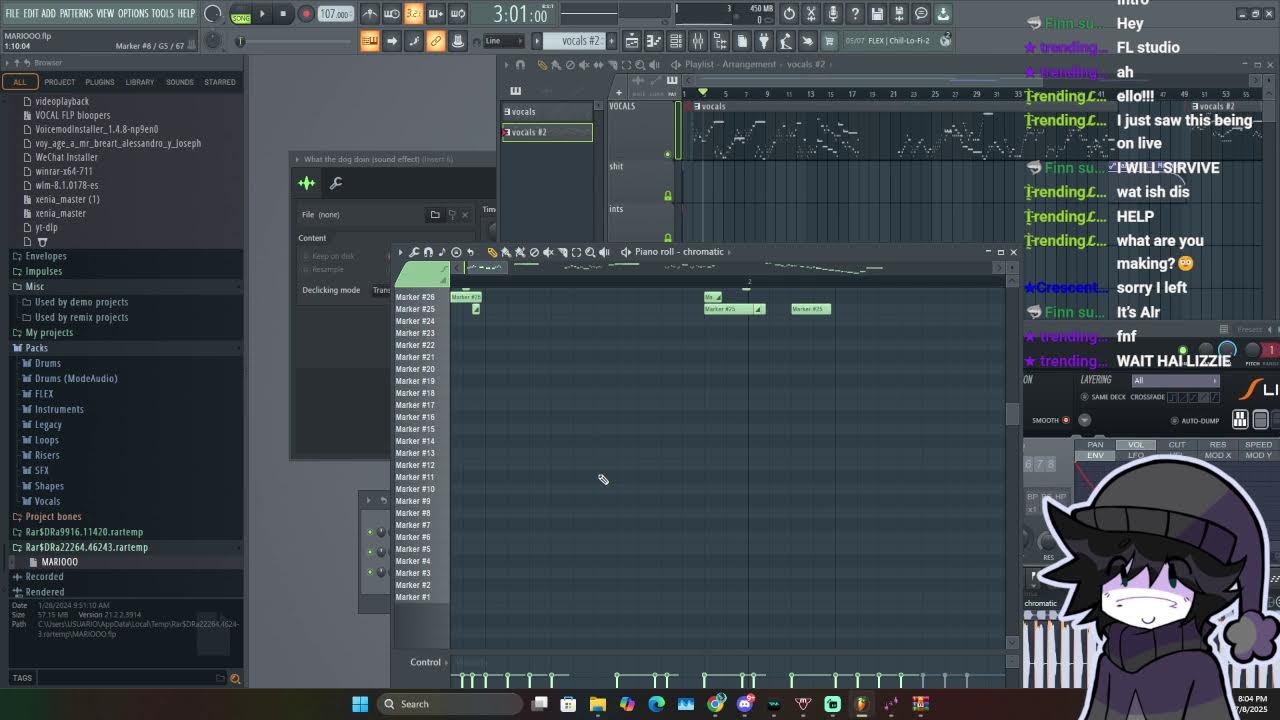Open the playlist view icon

(632, 41)
